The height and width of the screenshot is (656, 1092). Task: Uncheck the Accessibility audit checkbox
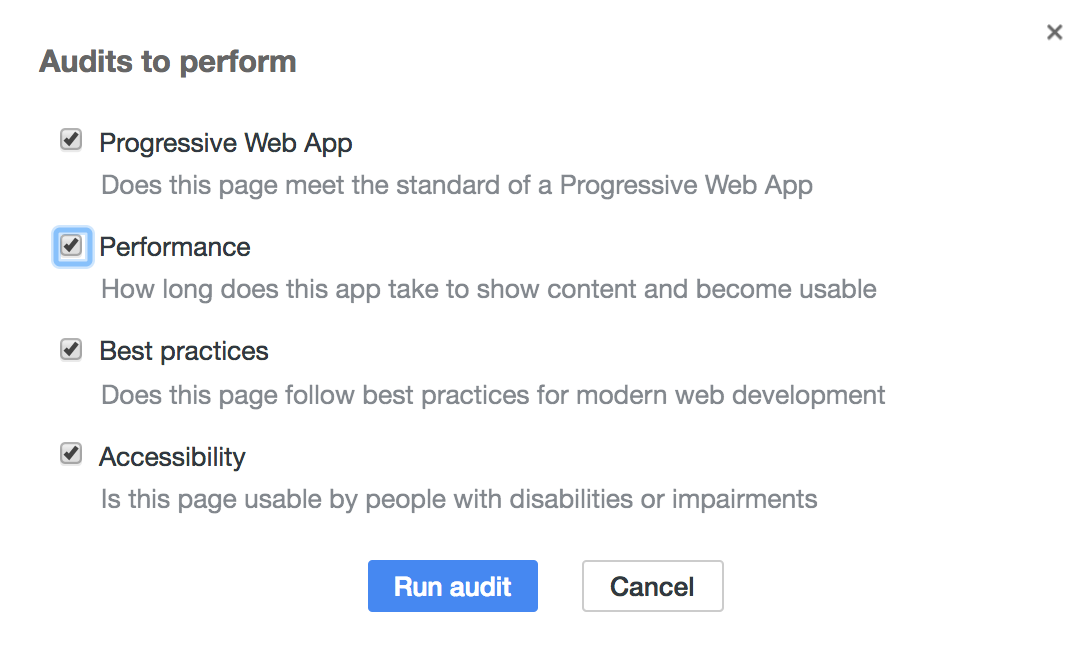71,453
